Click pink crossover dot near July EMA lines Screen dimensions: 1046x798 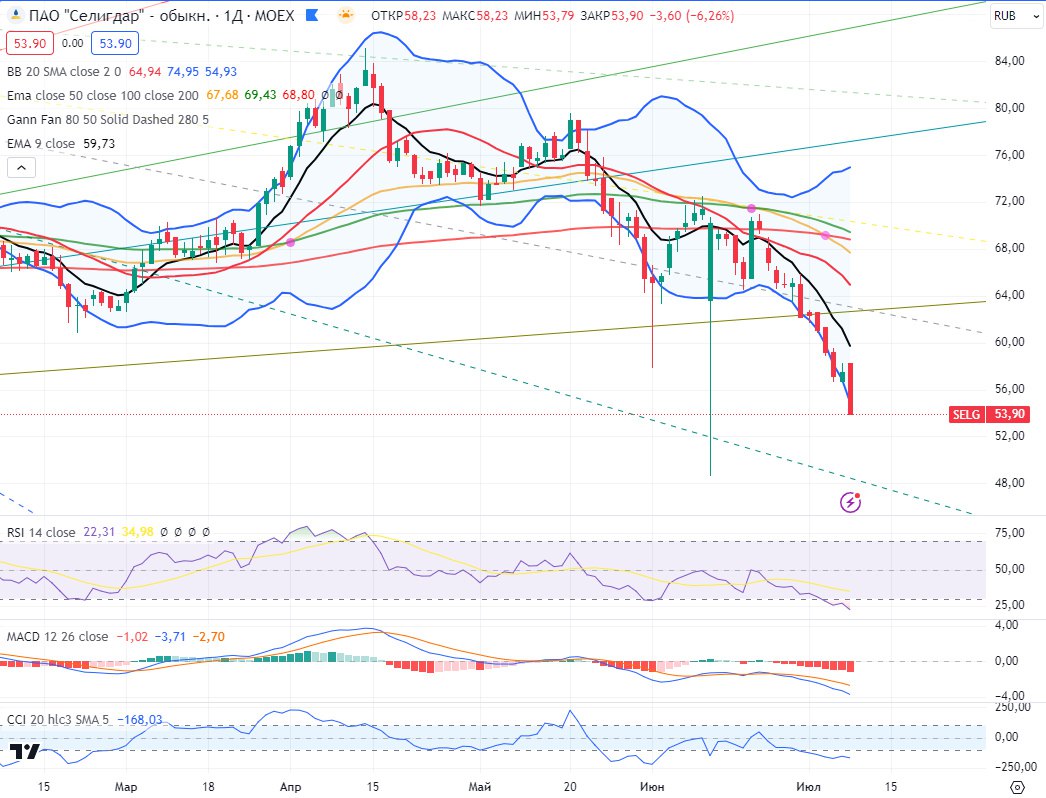(x=825, y=236)
